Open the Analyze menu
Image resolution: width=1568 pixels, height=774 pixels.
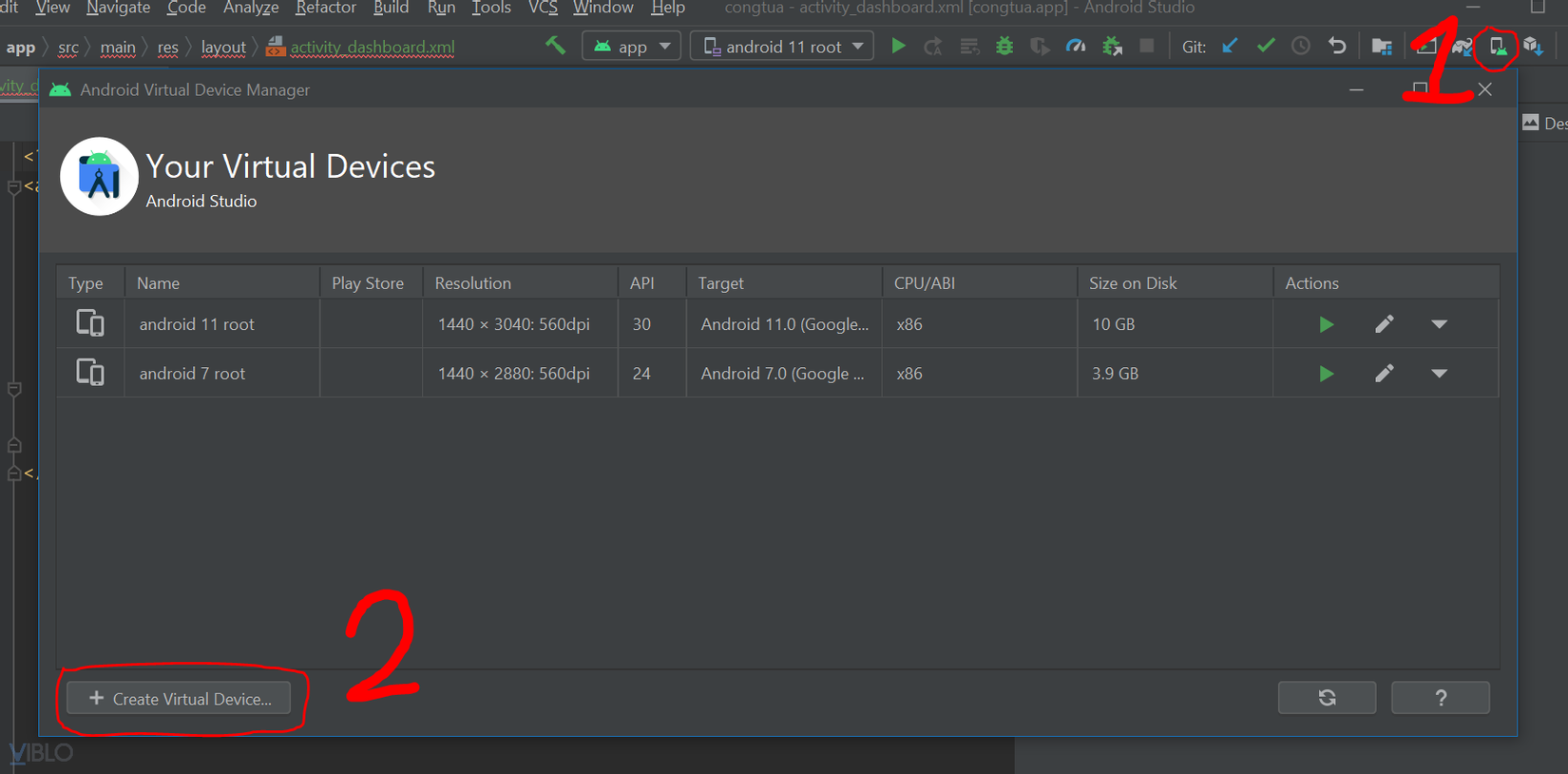251,9
